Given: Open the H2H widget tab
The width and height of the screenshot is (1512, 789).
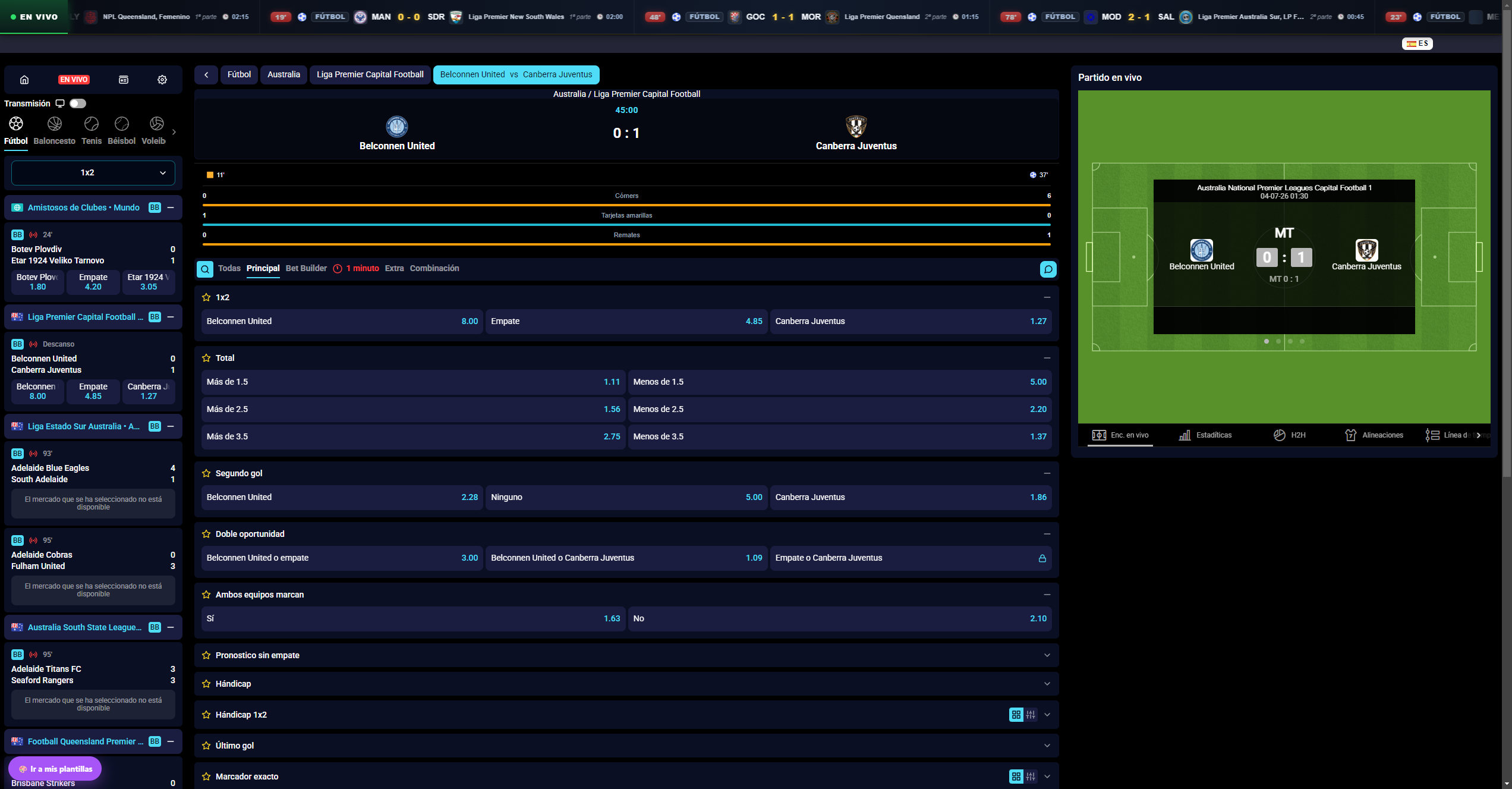Looking at the screenshot, I should pyautogui.click(x=1290, y=435).
